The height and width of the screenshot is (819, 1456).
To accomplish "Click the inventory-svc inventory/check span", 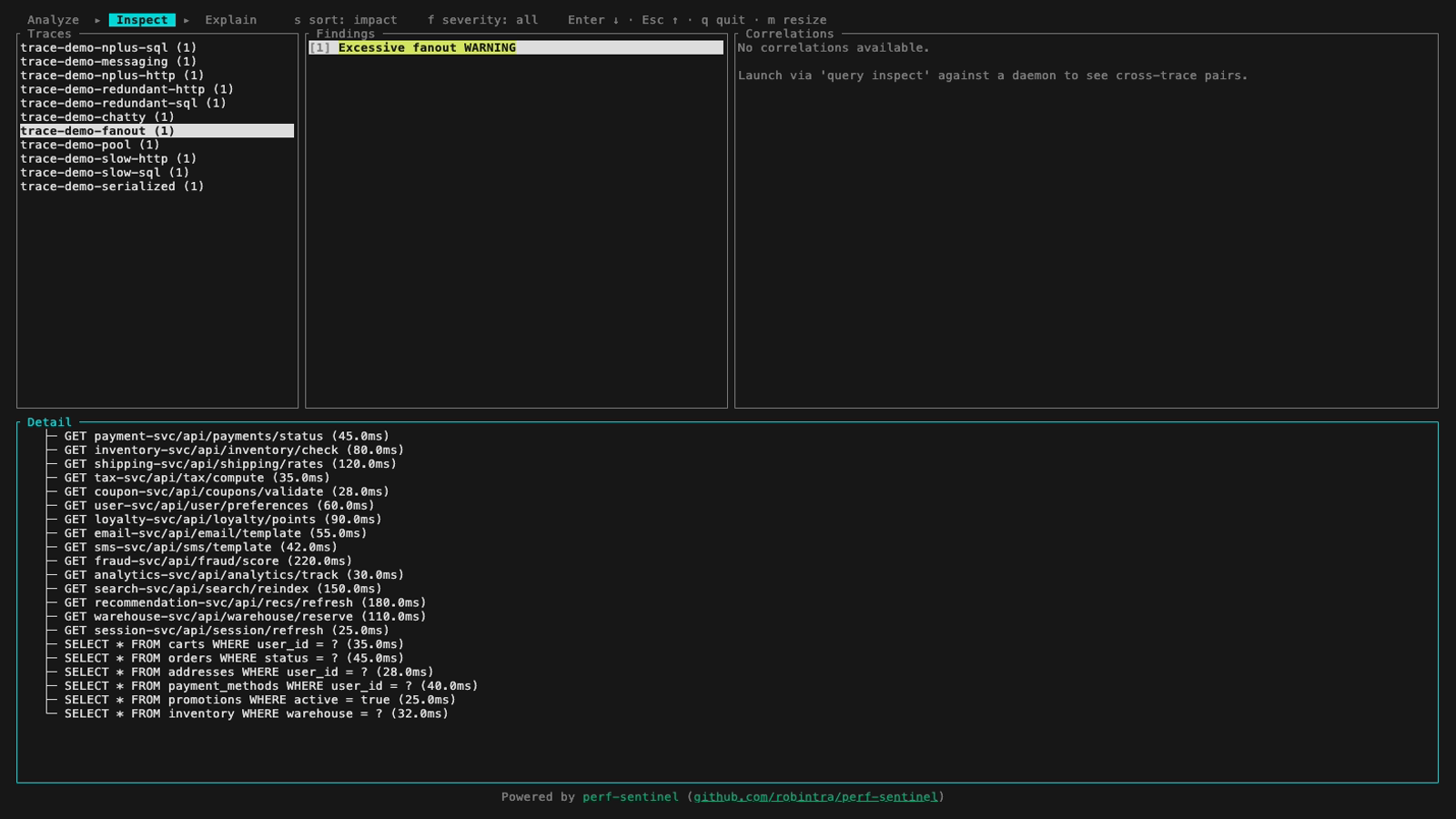I will click(234, 450).
